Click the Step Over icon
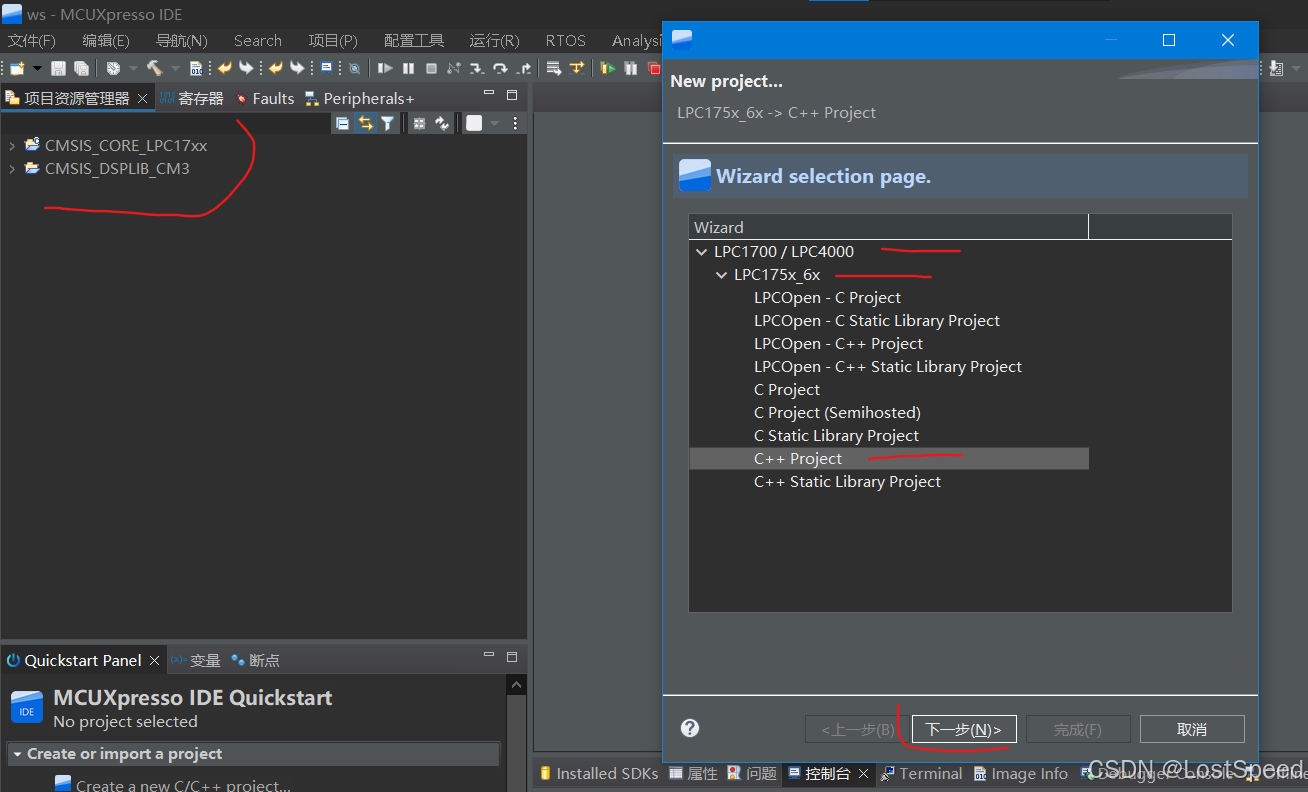1308x792 pixels. [500, 68]
